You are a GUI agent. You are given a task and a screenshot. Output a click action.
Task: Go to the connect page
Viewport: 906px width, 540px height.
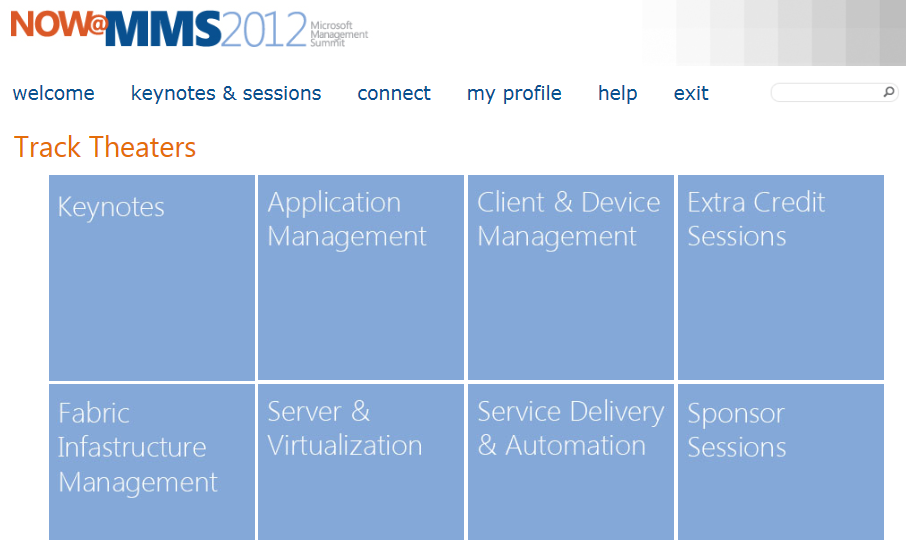coord(394,93)
